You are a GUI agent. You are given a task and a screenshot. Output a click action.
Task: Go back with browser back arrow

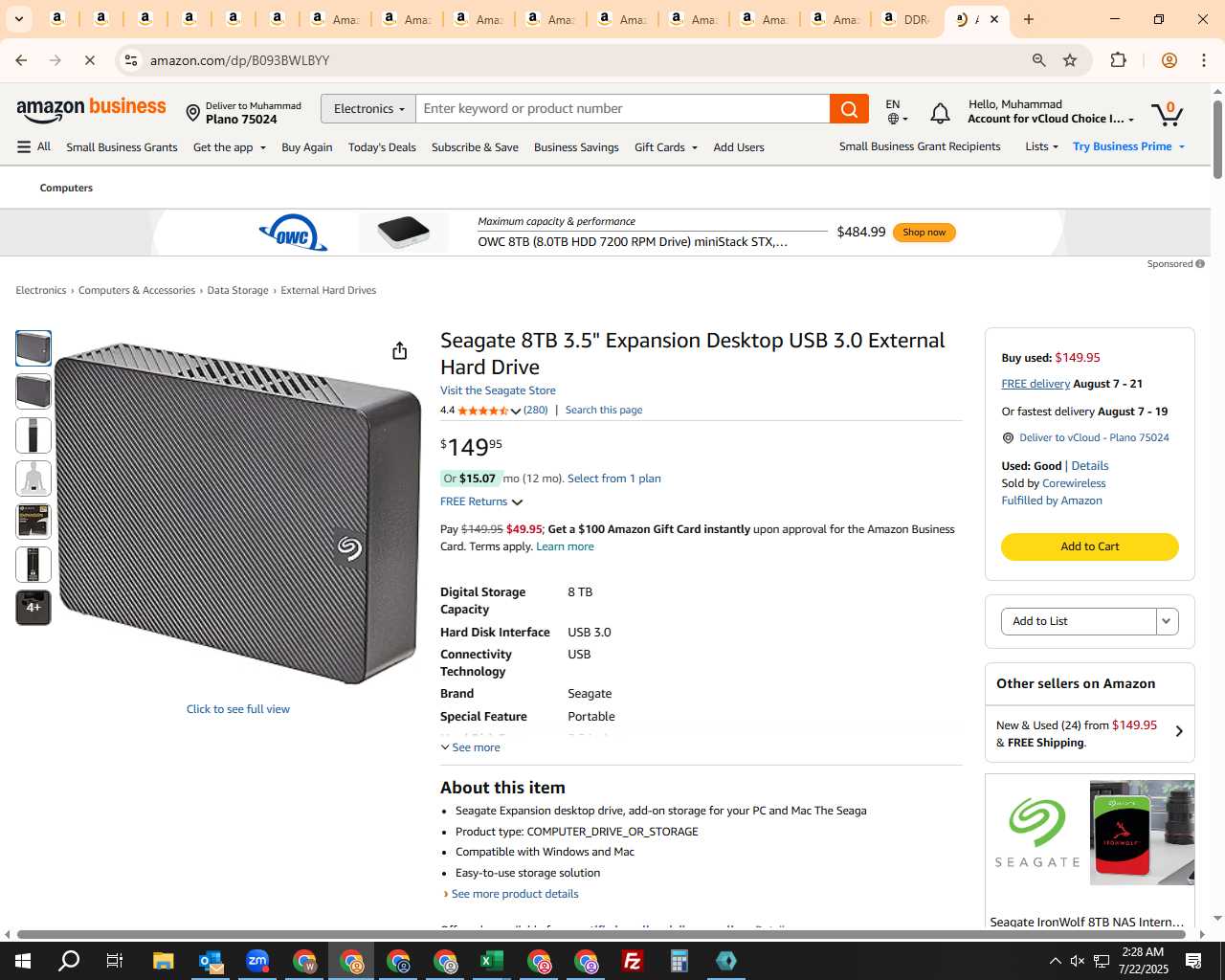click(x=21, y=60)
